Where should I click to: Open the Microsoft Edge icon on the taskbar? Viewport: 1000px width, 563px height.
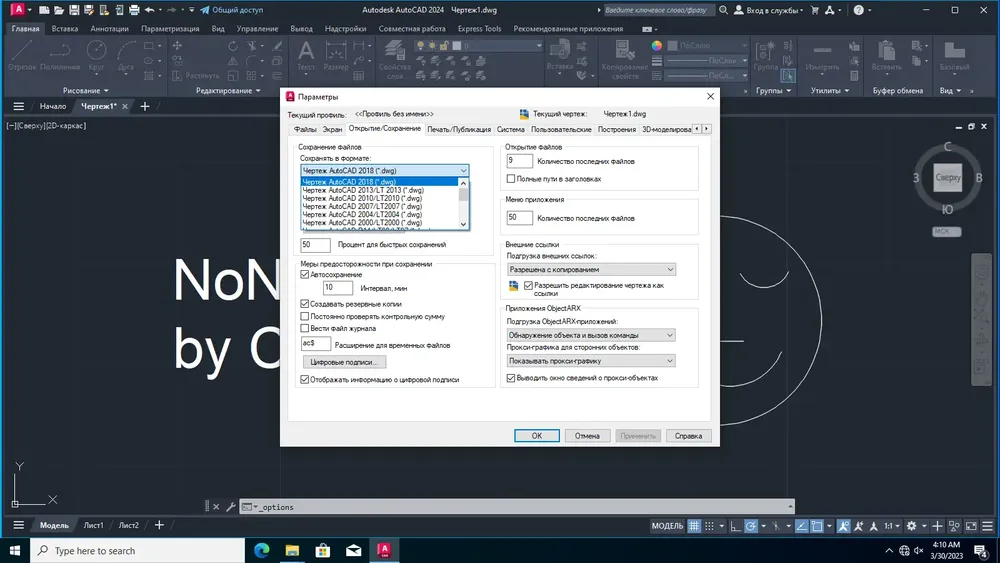point(261,550)
